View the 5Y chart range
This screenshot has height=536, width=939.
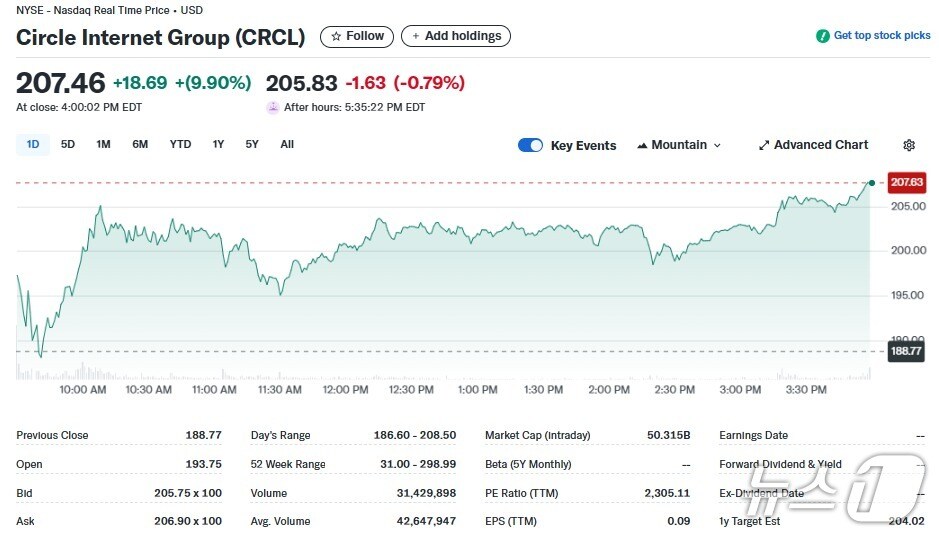pos(252,144)
